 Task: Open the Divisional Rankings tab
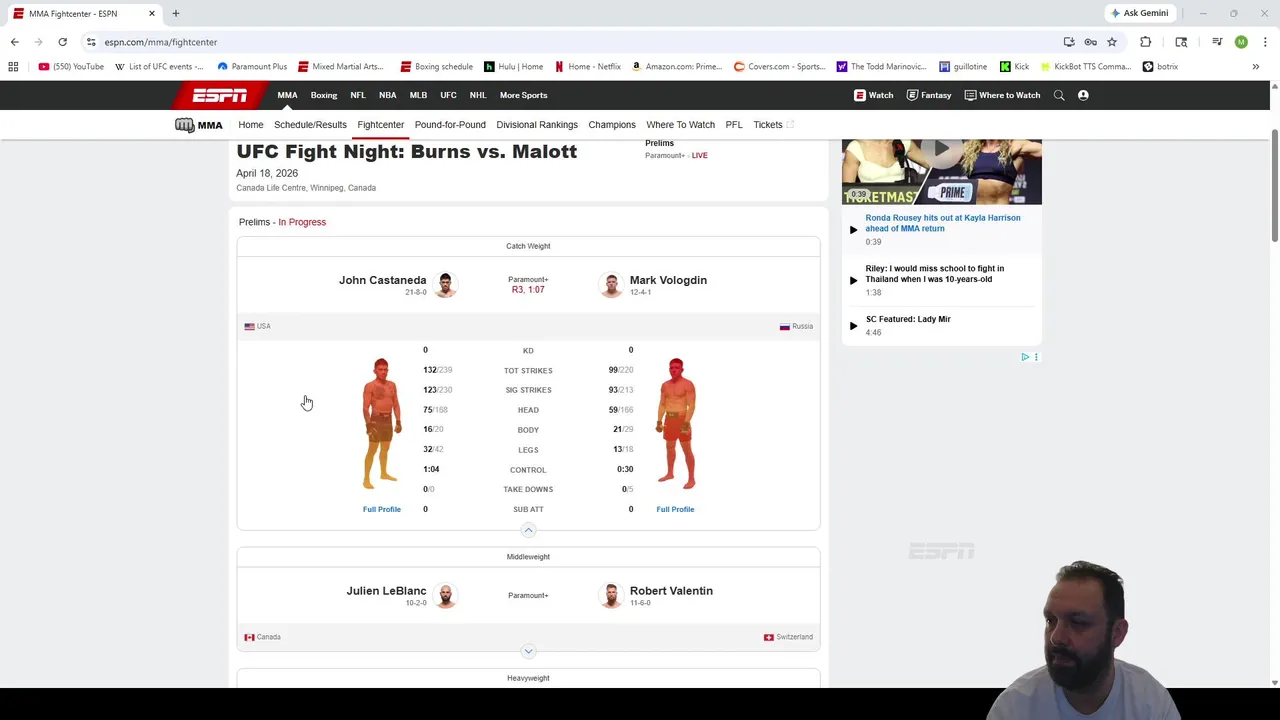537,125
